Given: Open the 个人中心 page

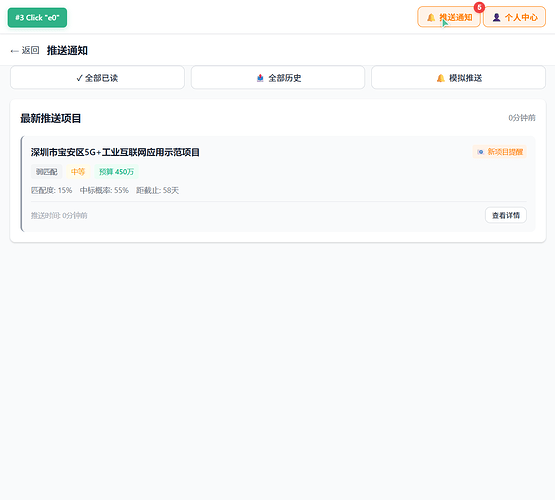Looking at the screenshot, I should (x=514, y=17).
